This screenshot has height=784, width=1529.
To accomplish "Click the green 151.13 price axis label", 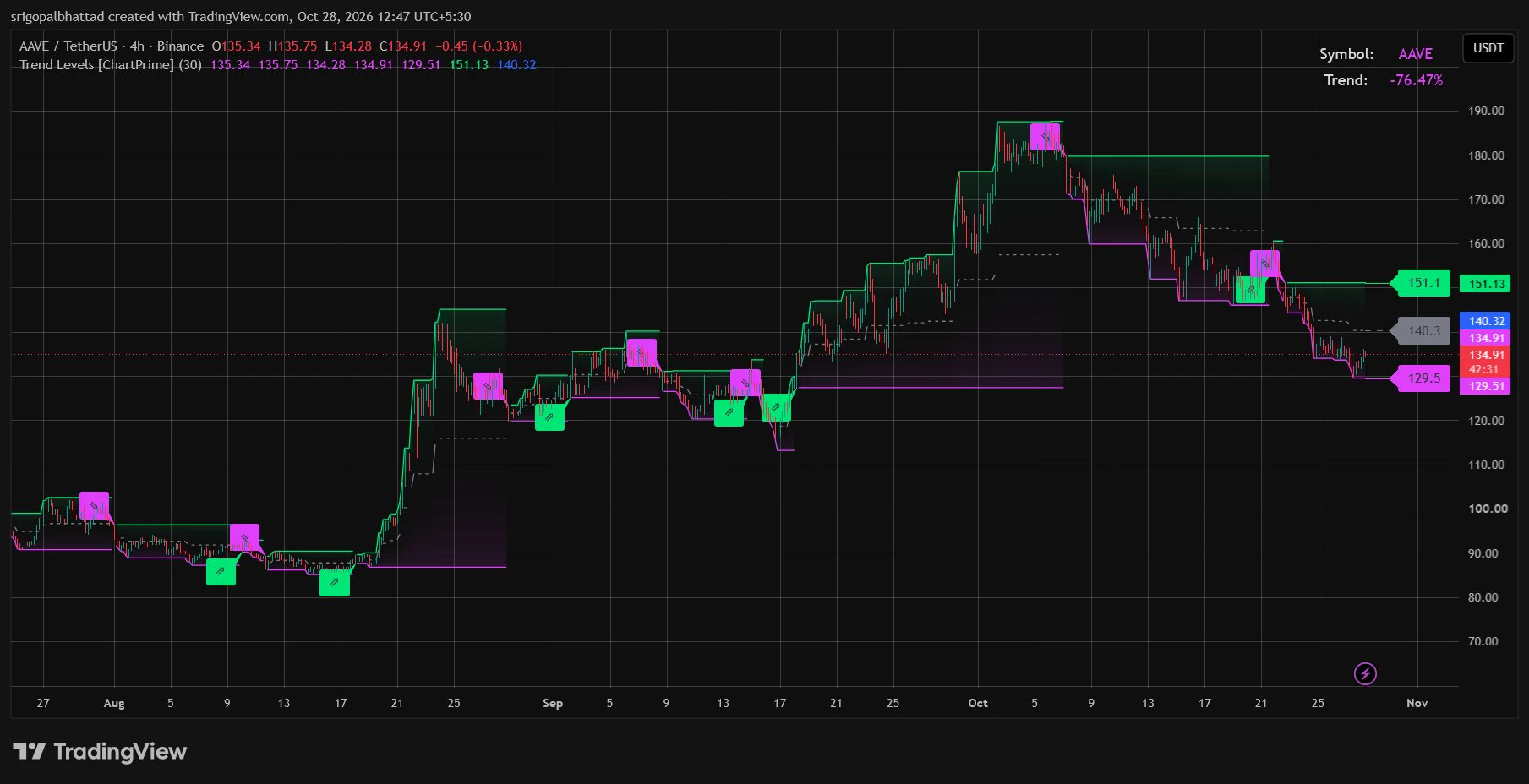I will [x=1486, y=284].
